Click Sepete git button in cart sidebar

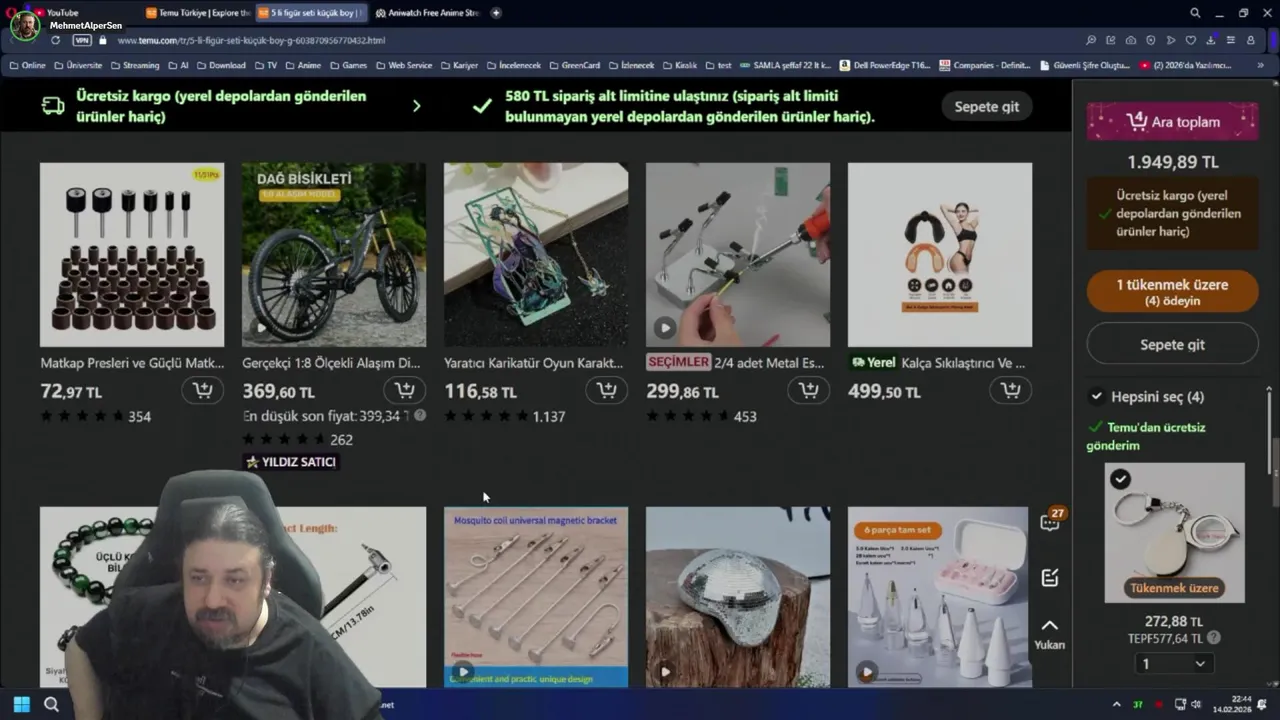(x=1173, y=344)
